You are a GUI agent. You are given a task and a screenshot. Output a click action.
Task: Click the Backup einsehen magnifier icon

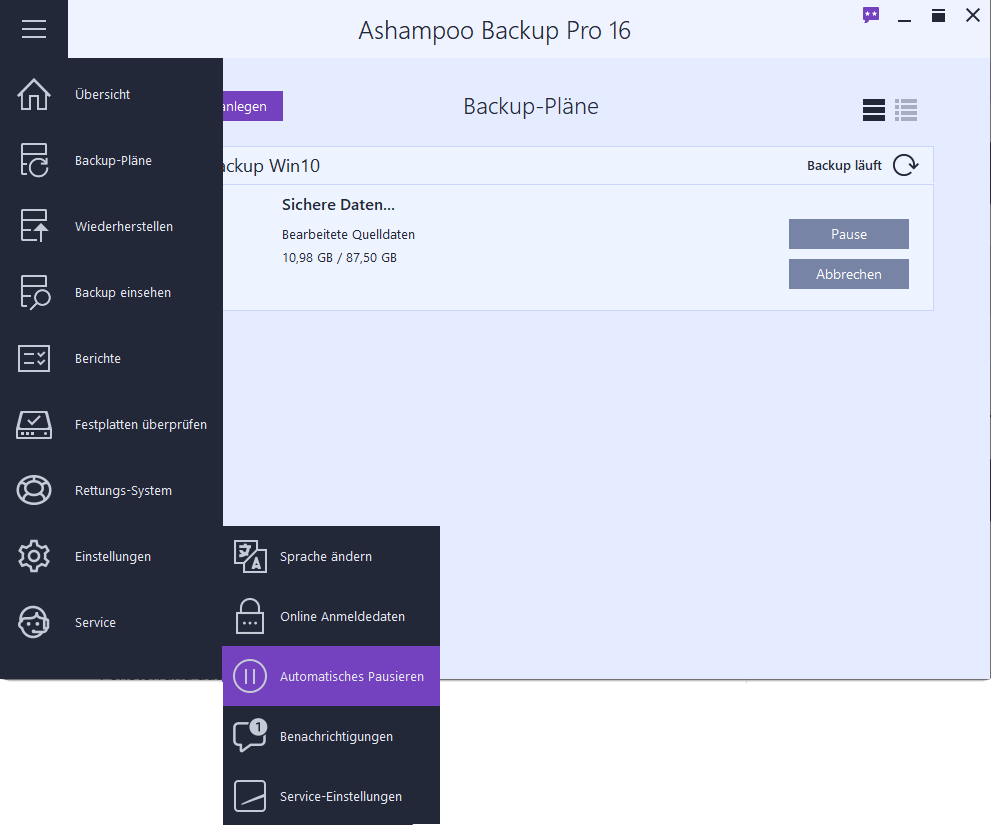coord(35,292)
